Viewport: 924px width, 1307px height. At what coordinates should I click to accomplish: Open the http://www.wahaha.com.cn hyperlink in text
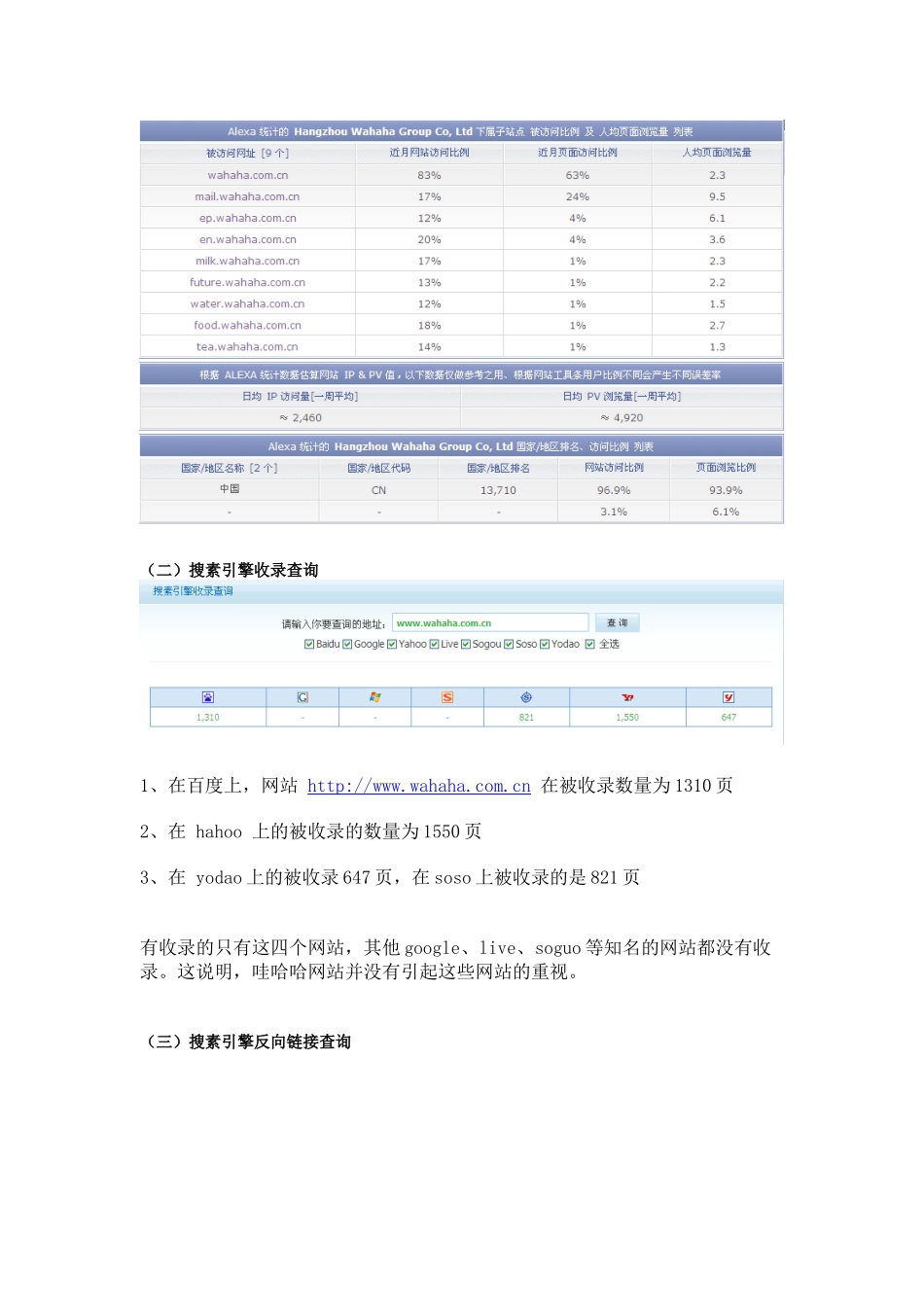click(419, 786)
